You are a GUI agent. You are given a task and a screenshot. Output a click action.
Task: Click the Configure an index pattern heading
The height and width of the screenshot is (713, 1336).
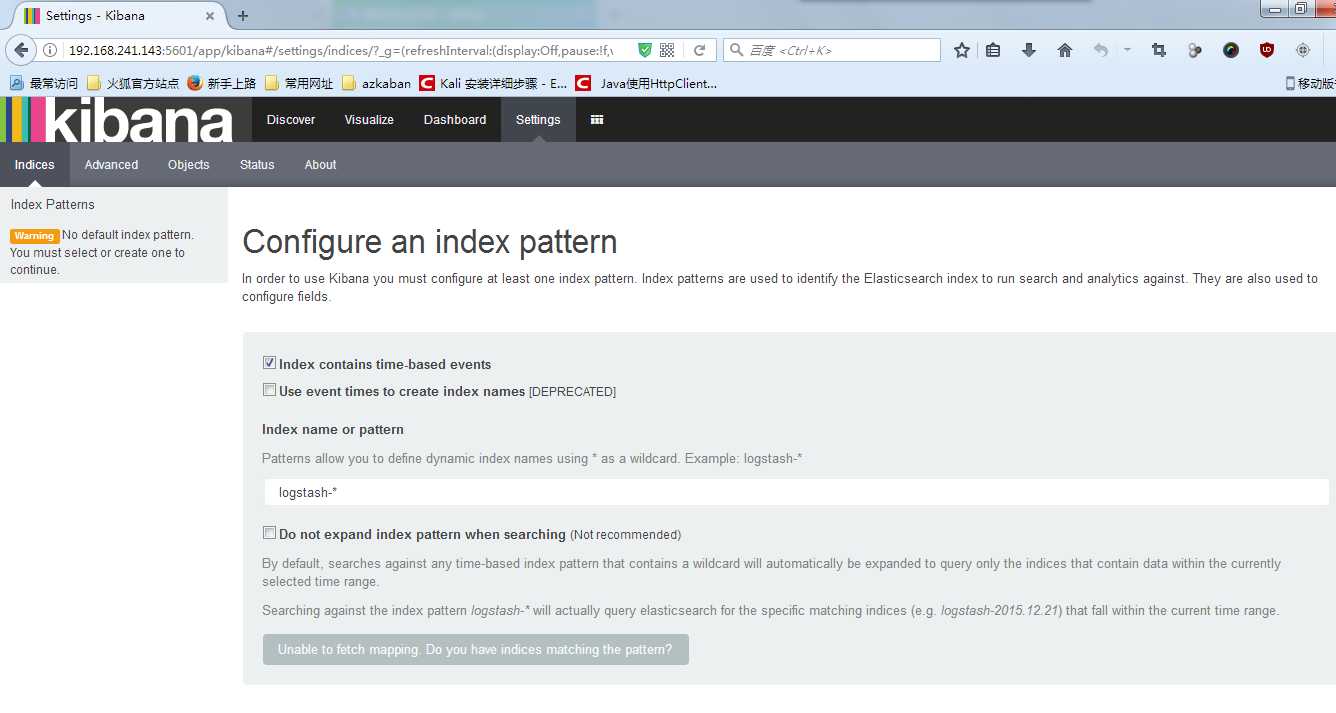430,242
